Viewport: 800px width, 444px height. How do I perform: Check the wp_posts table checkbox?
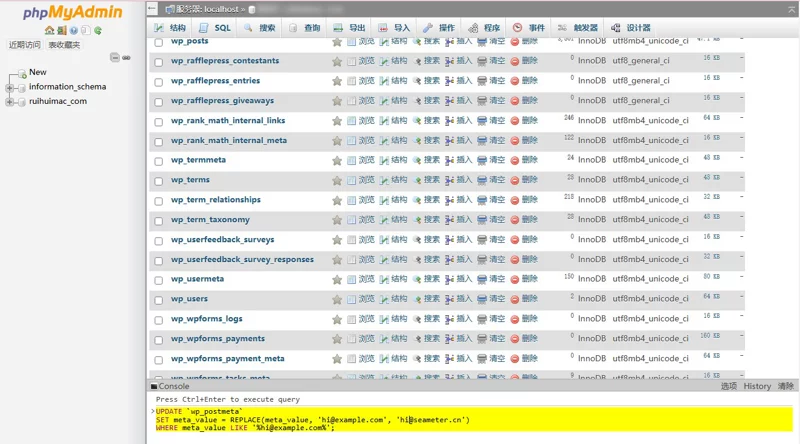coord(159,42)
